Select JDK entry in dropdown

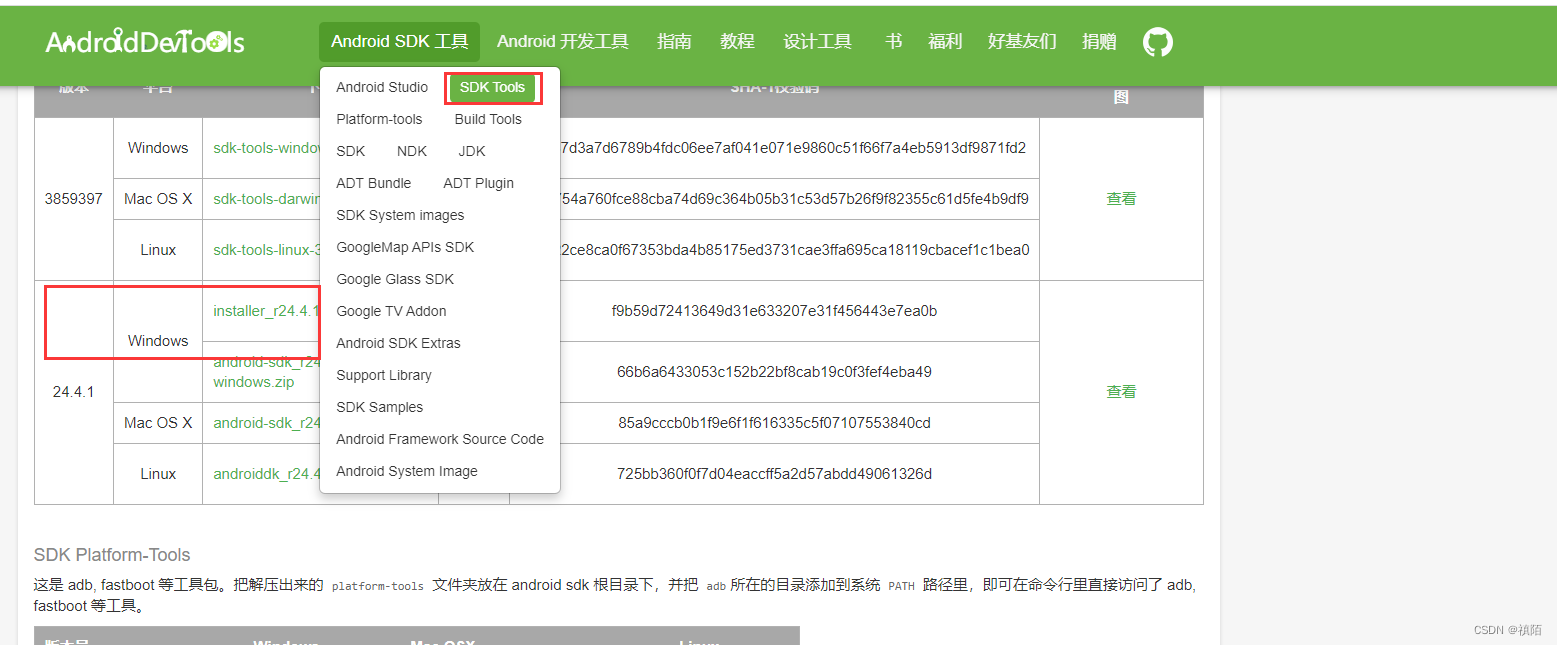pyautogui.click(x=472, y=151)
